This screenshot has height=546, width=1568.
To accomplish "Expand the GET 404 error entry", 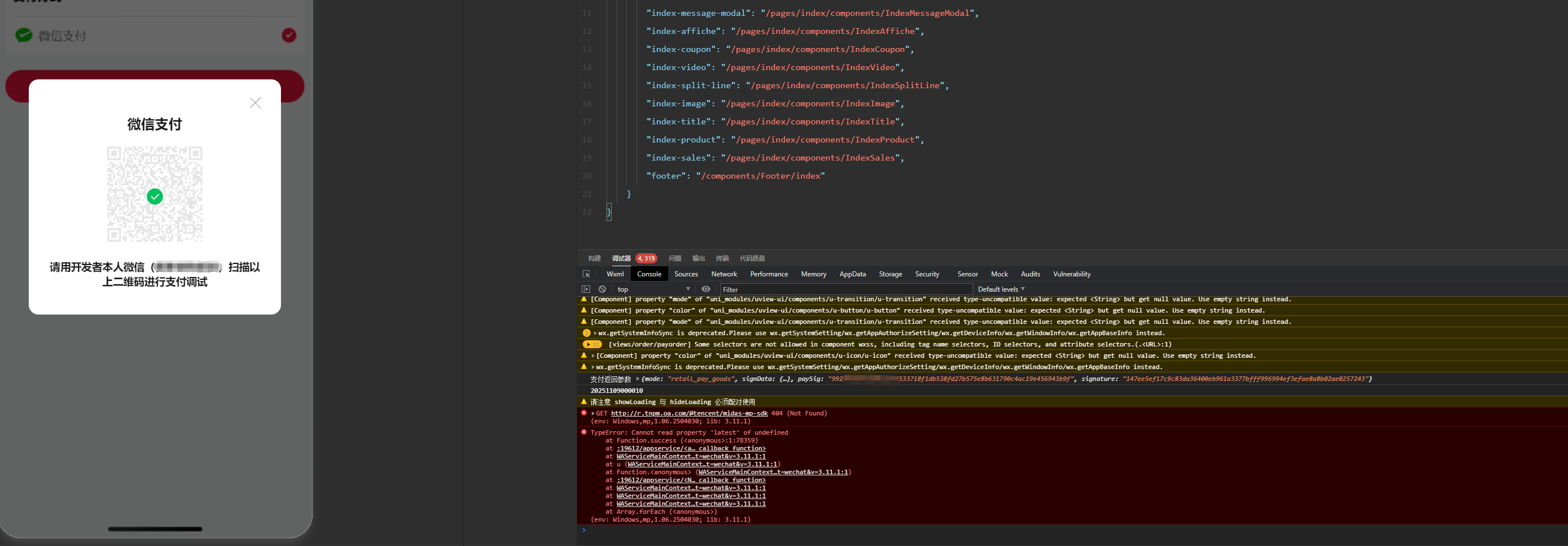I will coord(593,413).
